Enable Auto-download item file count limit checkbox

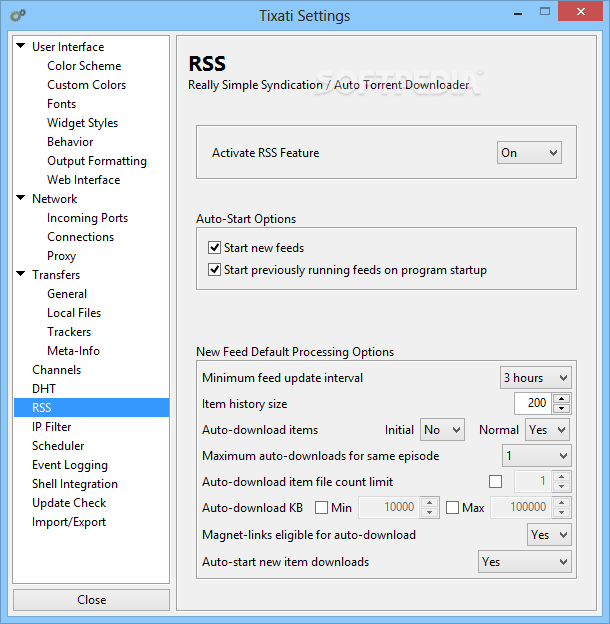point(495,482)
